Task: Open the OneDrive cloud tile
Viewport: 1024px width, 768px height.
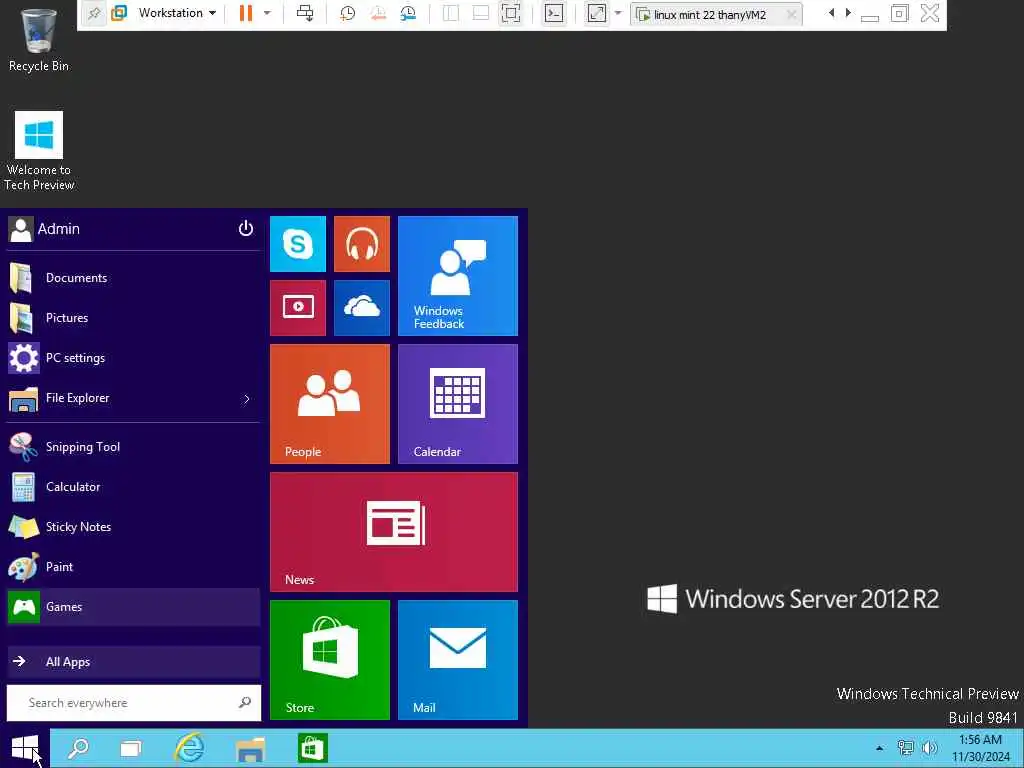Action: point(362,308)
